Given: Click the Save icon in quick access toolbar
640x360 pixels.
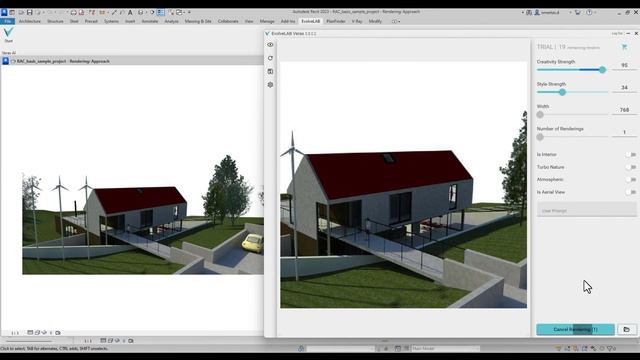Looking at the screenshot, I should point(29,13).
